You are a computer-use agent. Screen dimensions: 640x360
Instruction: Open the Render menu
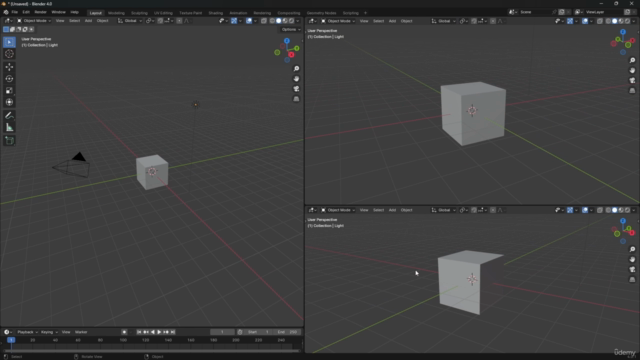point(40,12)
